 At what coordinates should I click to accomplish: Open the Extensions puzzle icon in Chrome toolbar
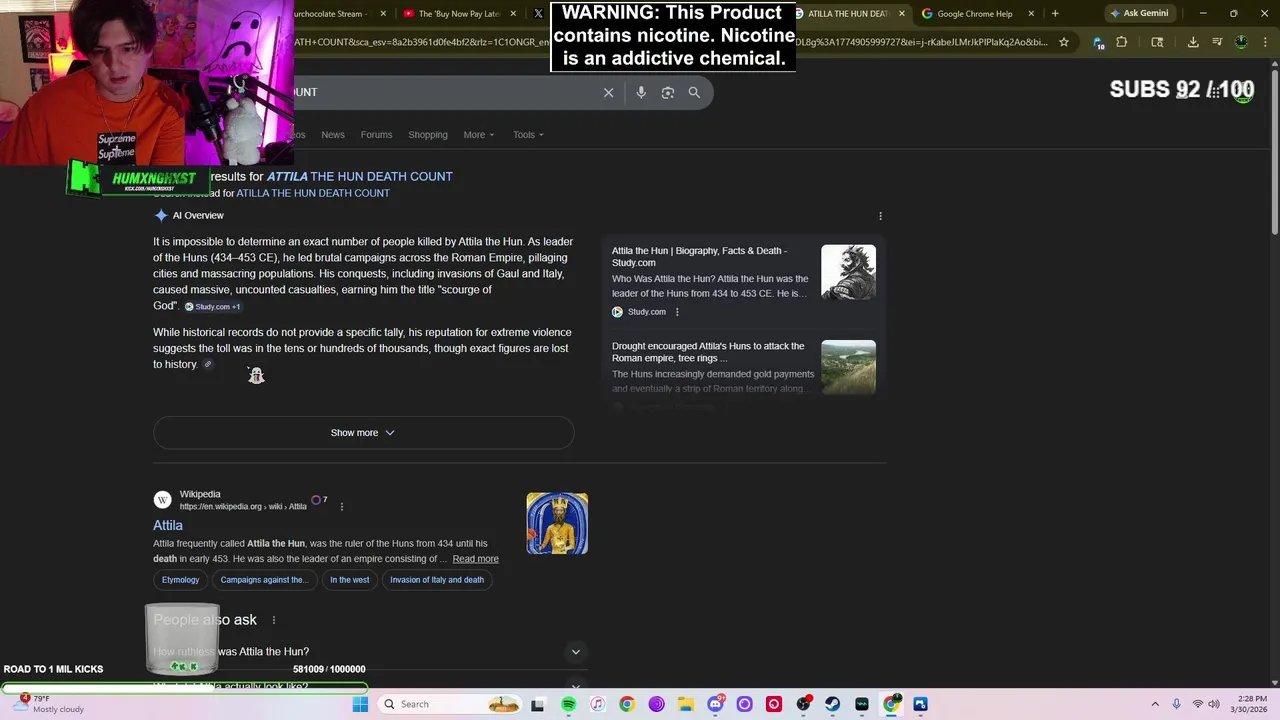pos(1121,42)
